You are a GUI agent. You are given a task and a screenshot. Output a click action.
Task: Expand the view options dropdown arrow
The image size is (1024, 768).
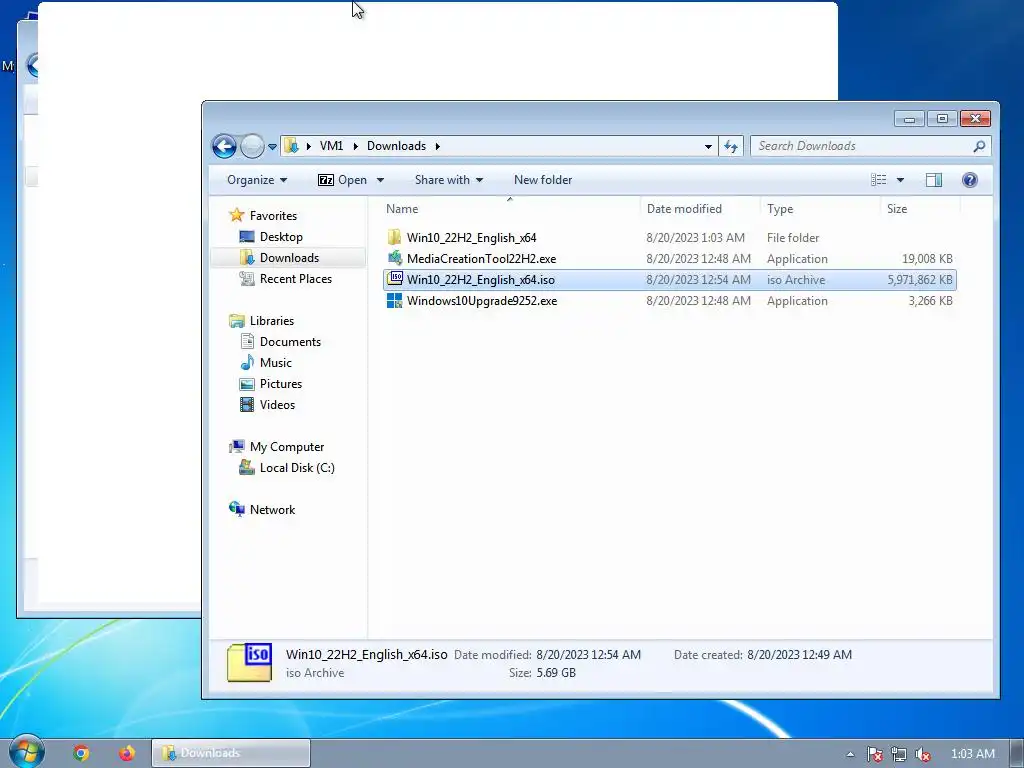point(900,180)
